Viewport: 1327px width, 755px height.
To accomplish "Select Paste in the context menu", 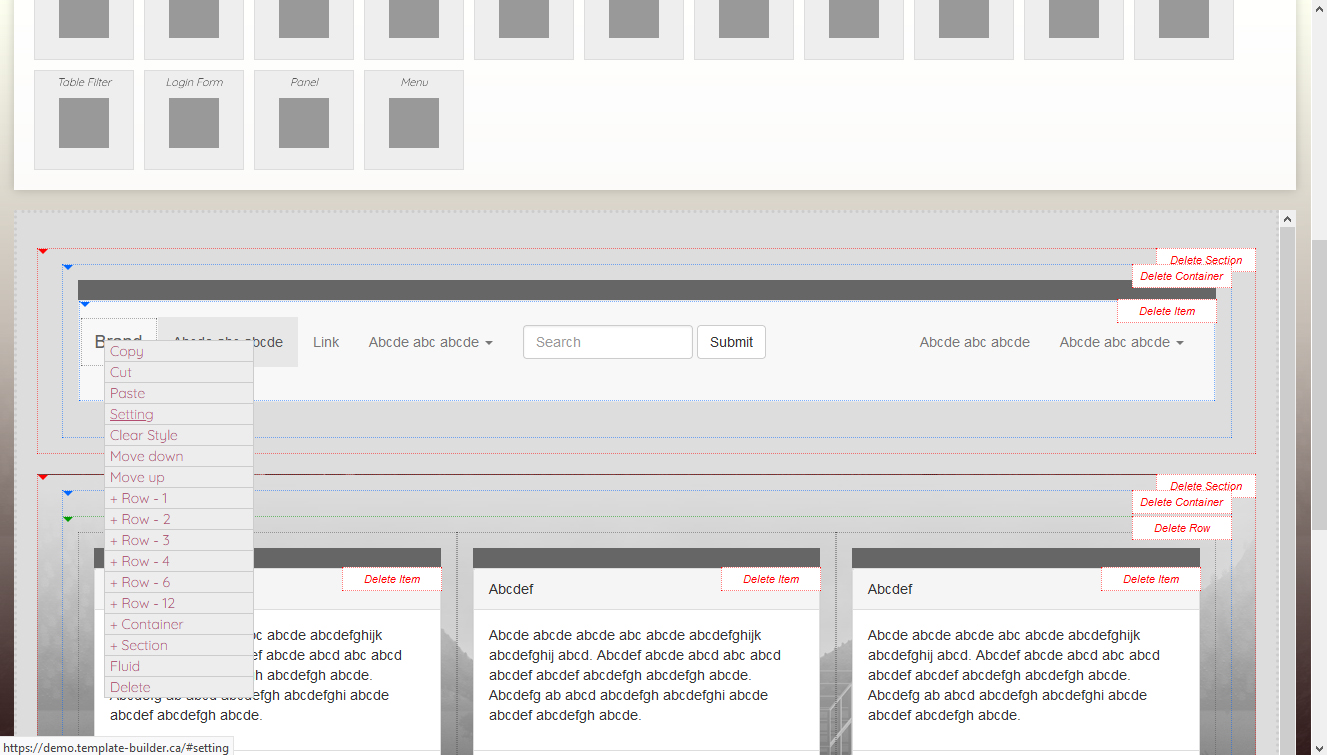I will (x=128, y=393).
